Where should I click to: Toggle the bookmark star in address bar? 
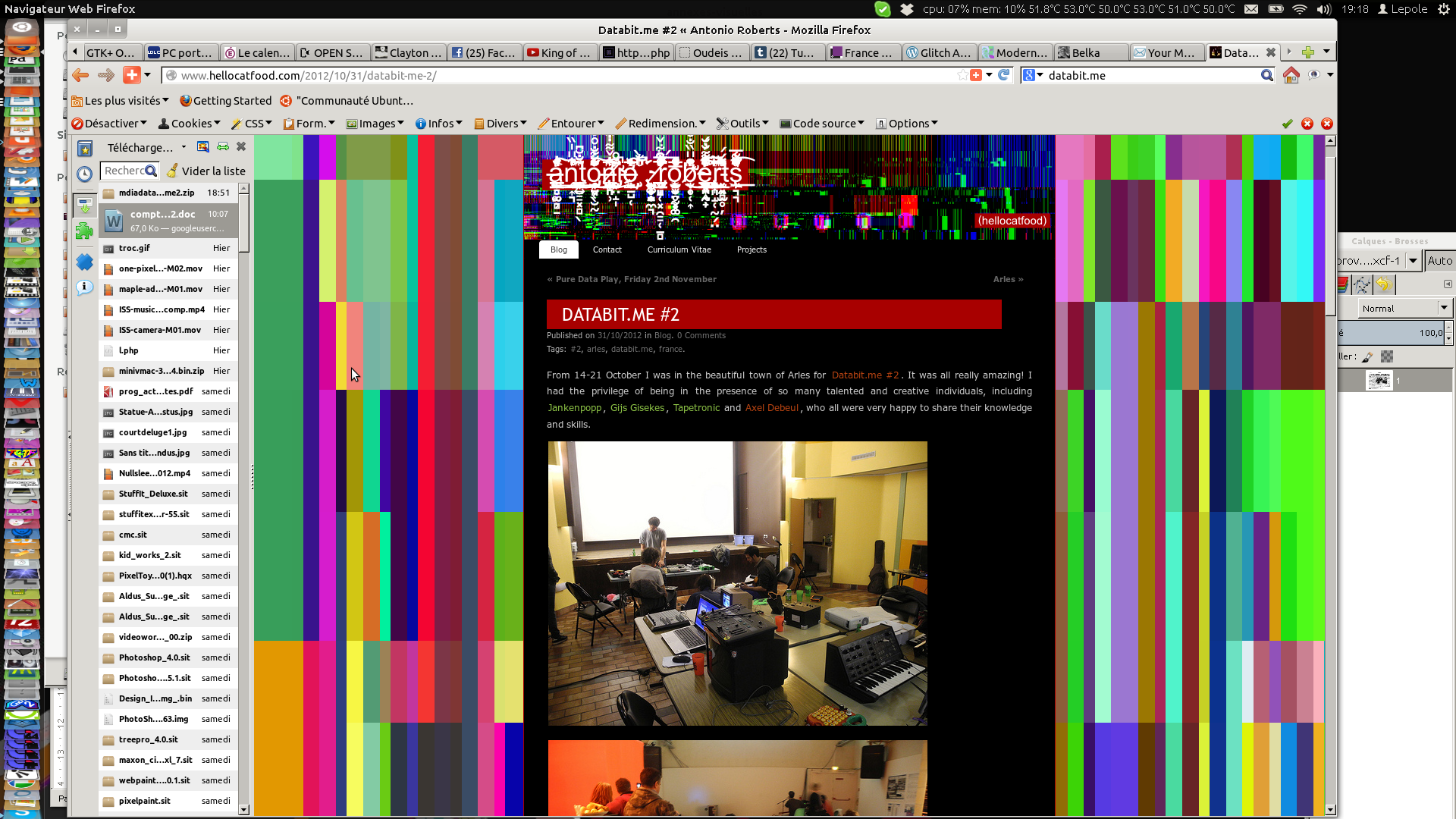tap(962, 75)
